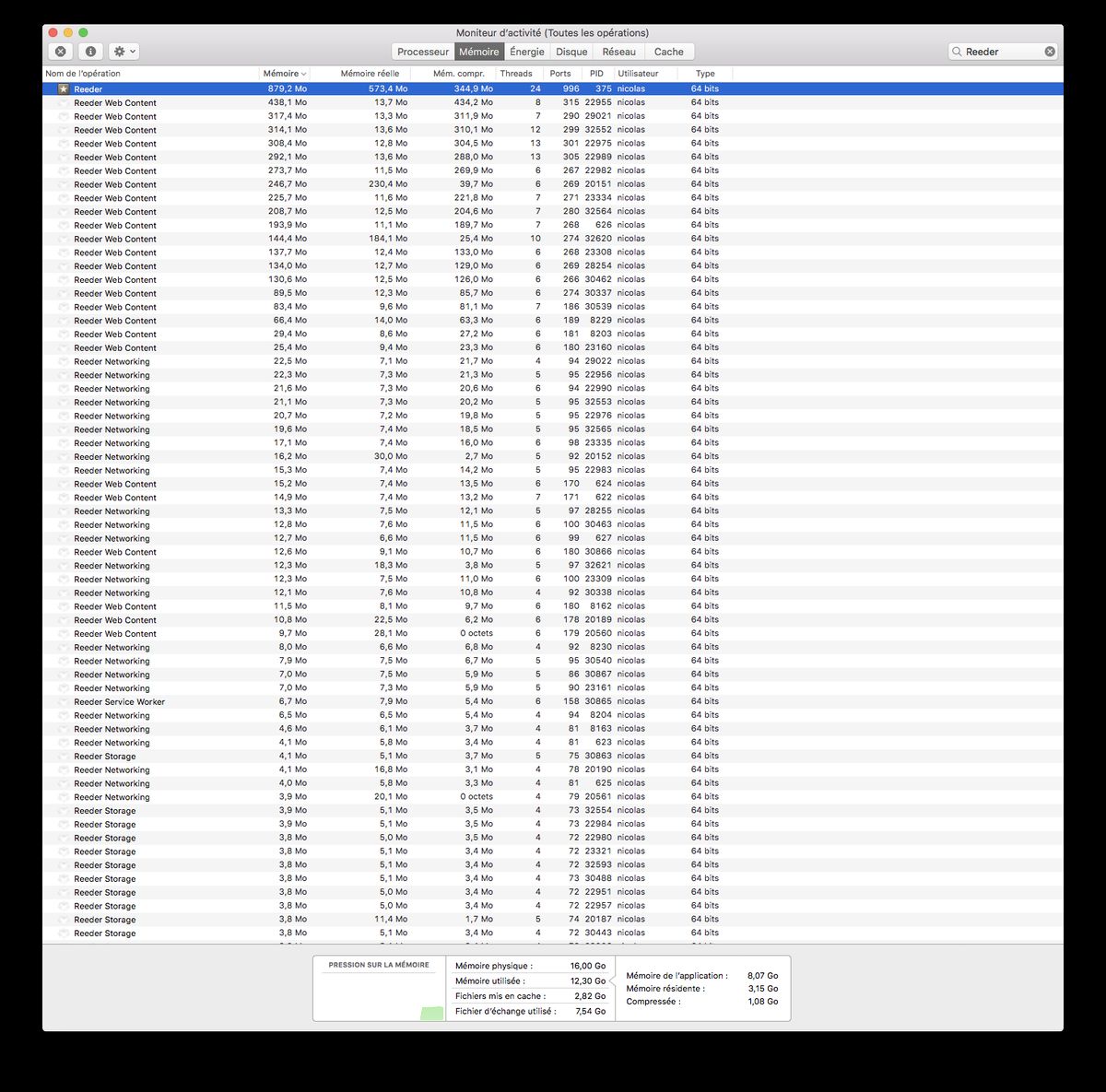Click the 996 ports cell

pyautogui.click(x=571, y=89)
